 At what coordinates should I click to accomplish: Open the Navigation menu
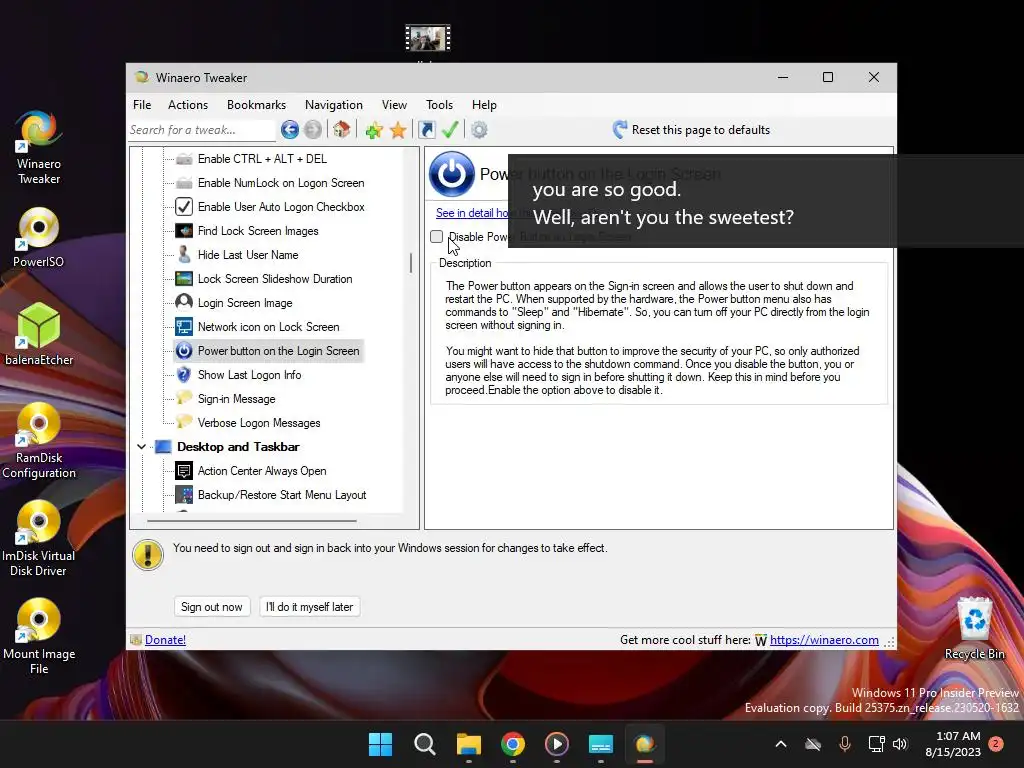coord(334,104)
